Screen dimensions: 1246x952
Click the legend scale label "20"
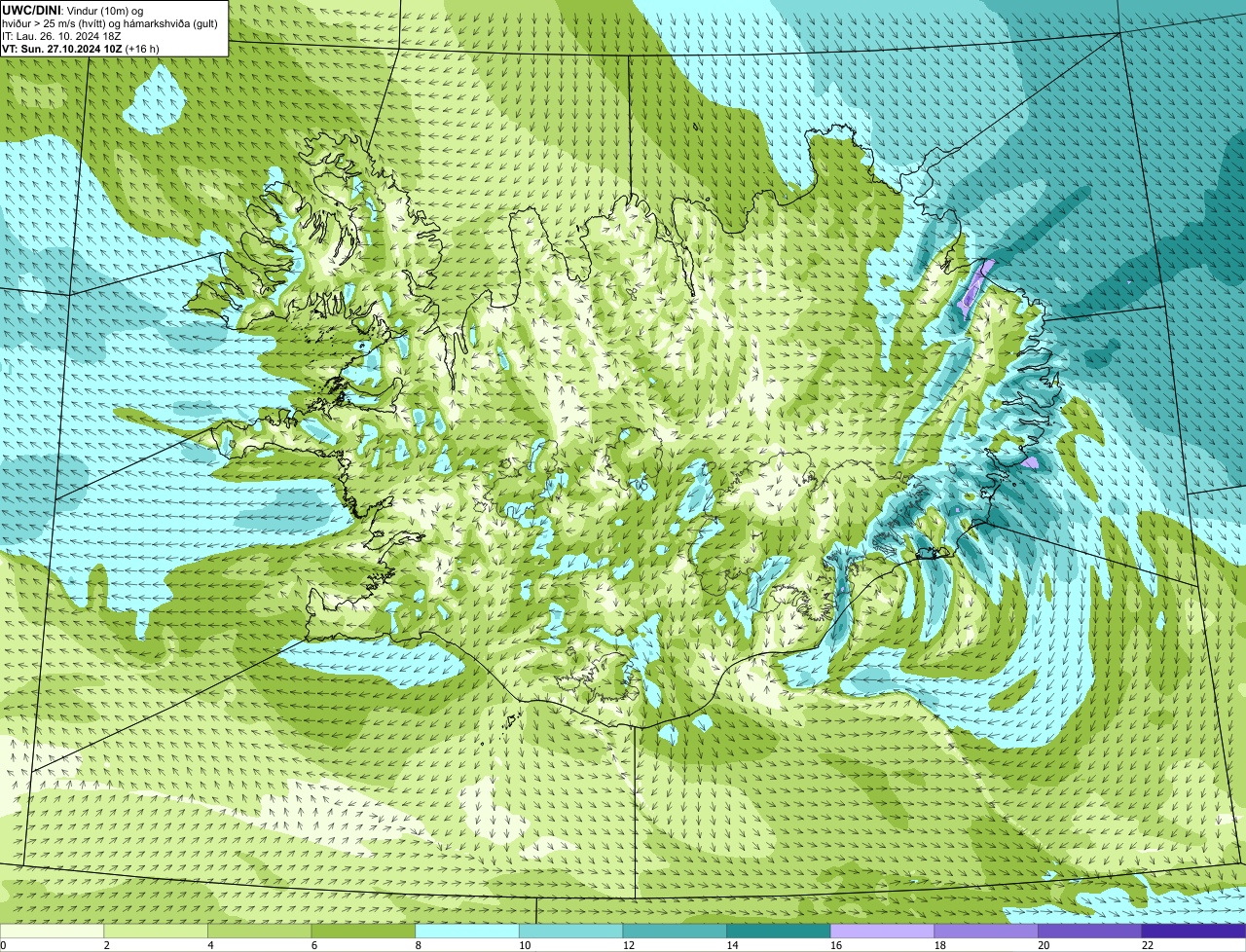(x=1044, y=945)
